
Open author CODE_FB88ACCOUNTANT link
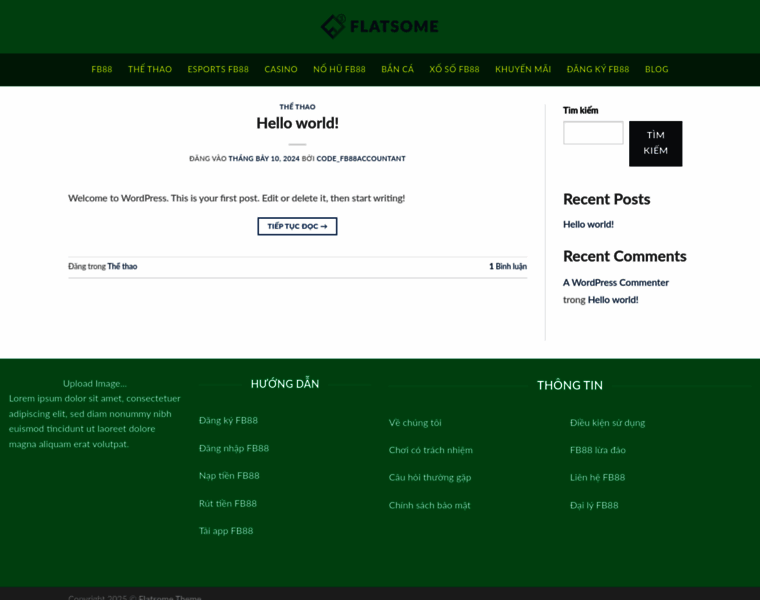click(x=361, y=158)
